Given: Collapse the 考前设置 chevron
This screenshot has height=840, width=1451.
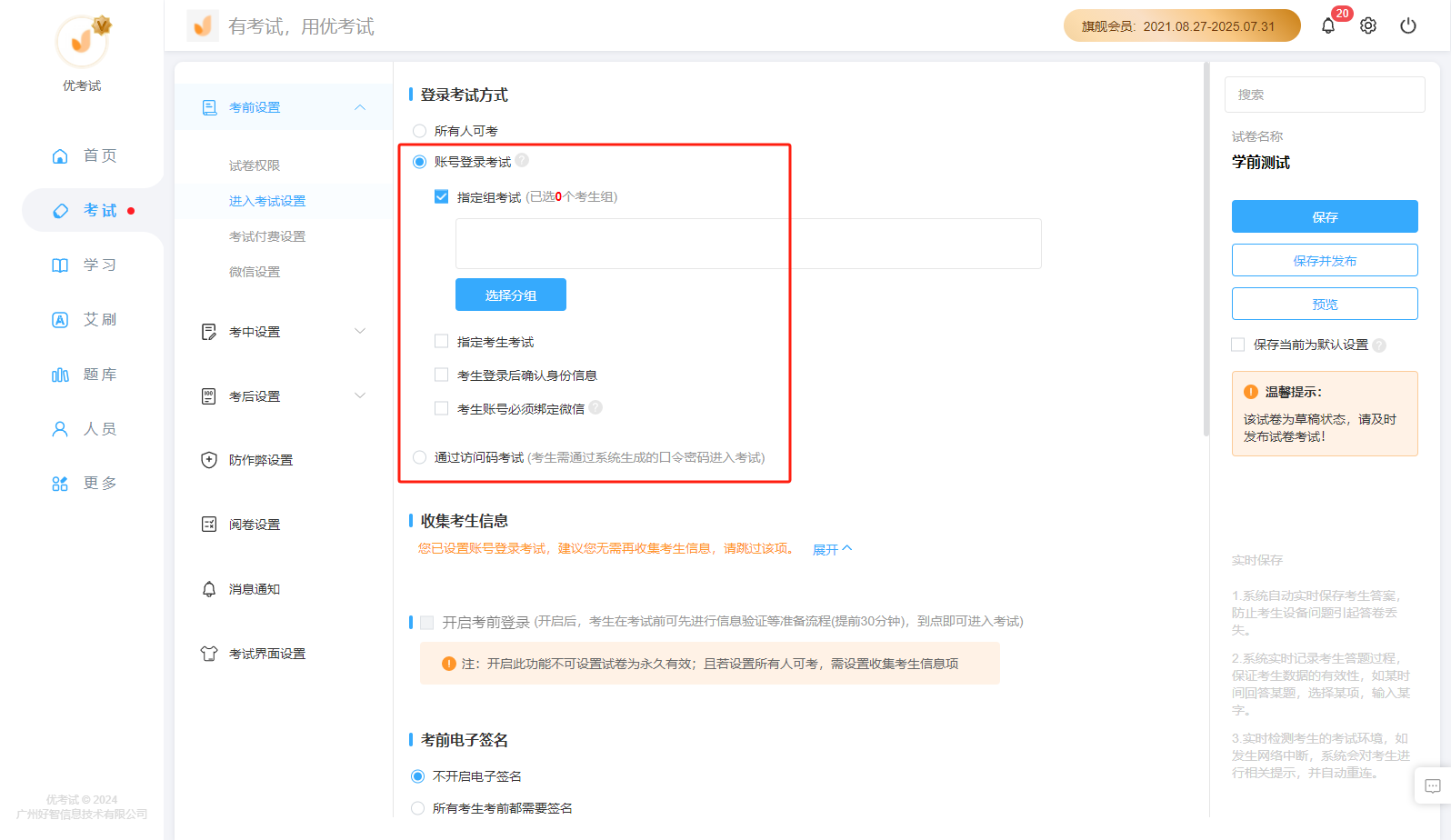Looking at the screenshot, I should point(360,107).
